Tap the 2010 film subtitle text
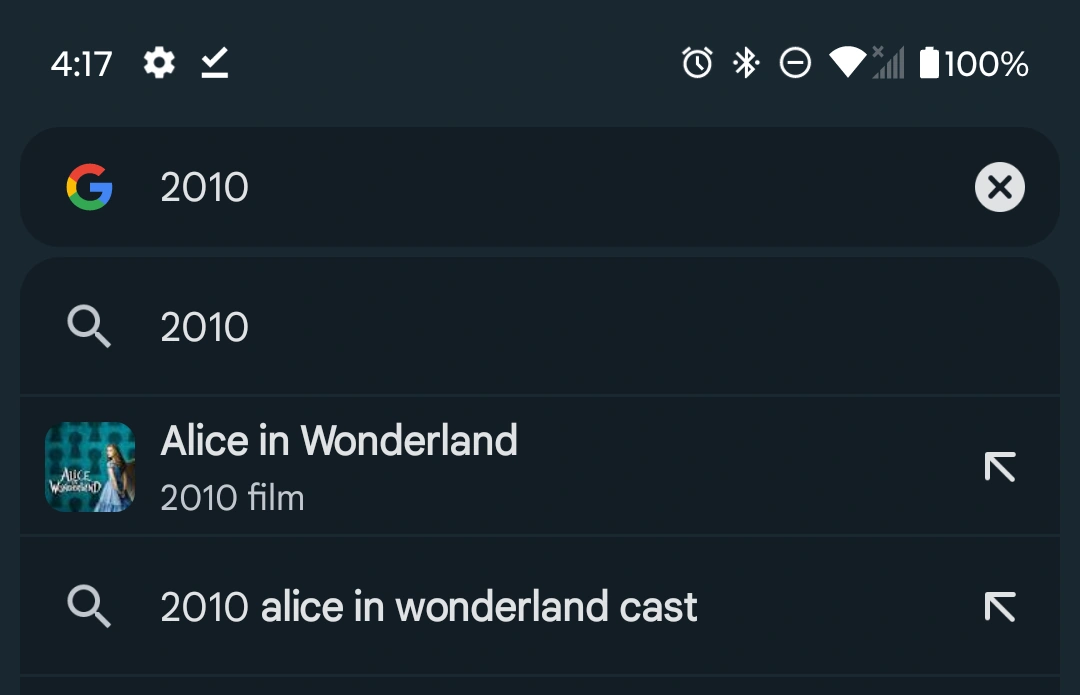Viewport: 1080px width, 695px height. [232, 498]
